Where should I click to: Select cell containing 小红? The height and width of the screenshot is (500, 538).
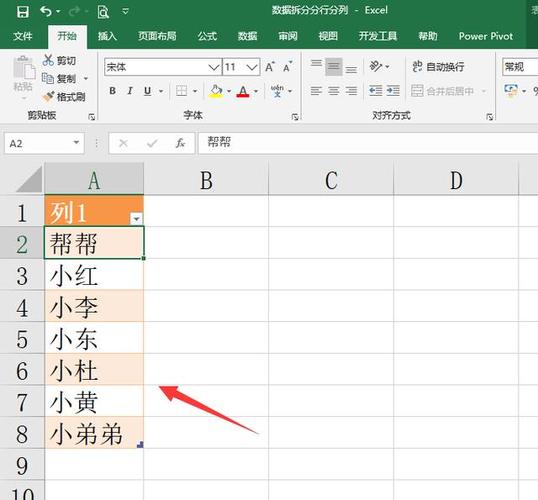coord(94,275)
